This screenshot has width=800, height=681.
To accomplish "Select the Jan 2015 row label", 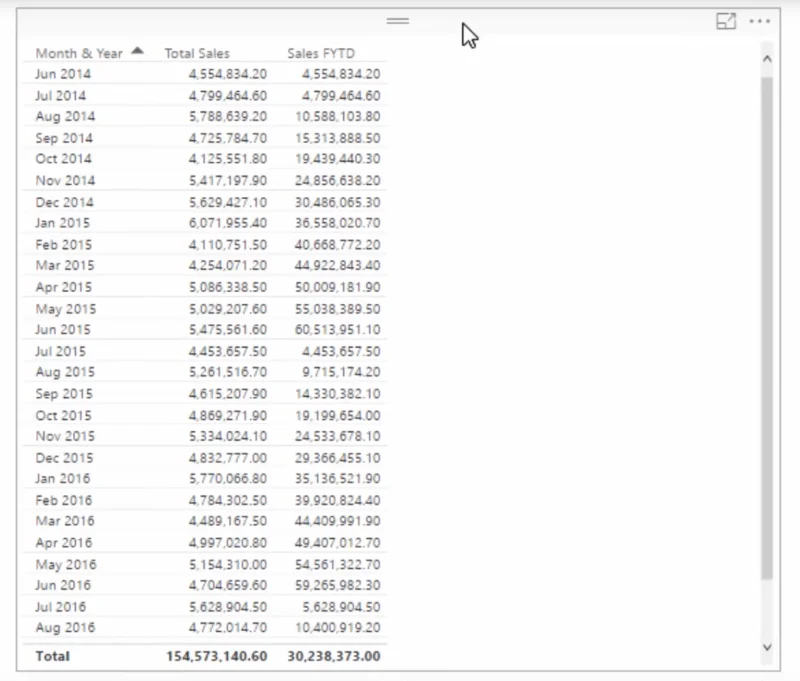I will coord(62,223).
